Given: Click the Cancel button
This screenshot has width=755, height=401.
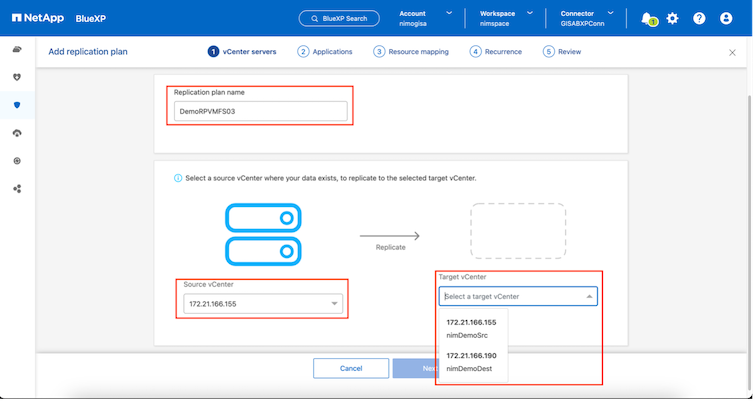Looking at the screenshot, I should [x=350, y=368].
